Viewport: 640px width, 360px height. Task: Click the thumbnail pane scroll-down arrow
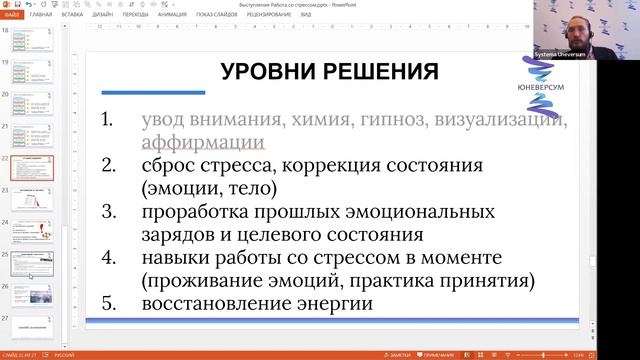pos(64,346)
